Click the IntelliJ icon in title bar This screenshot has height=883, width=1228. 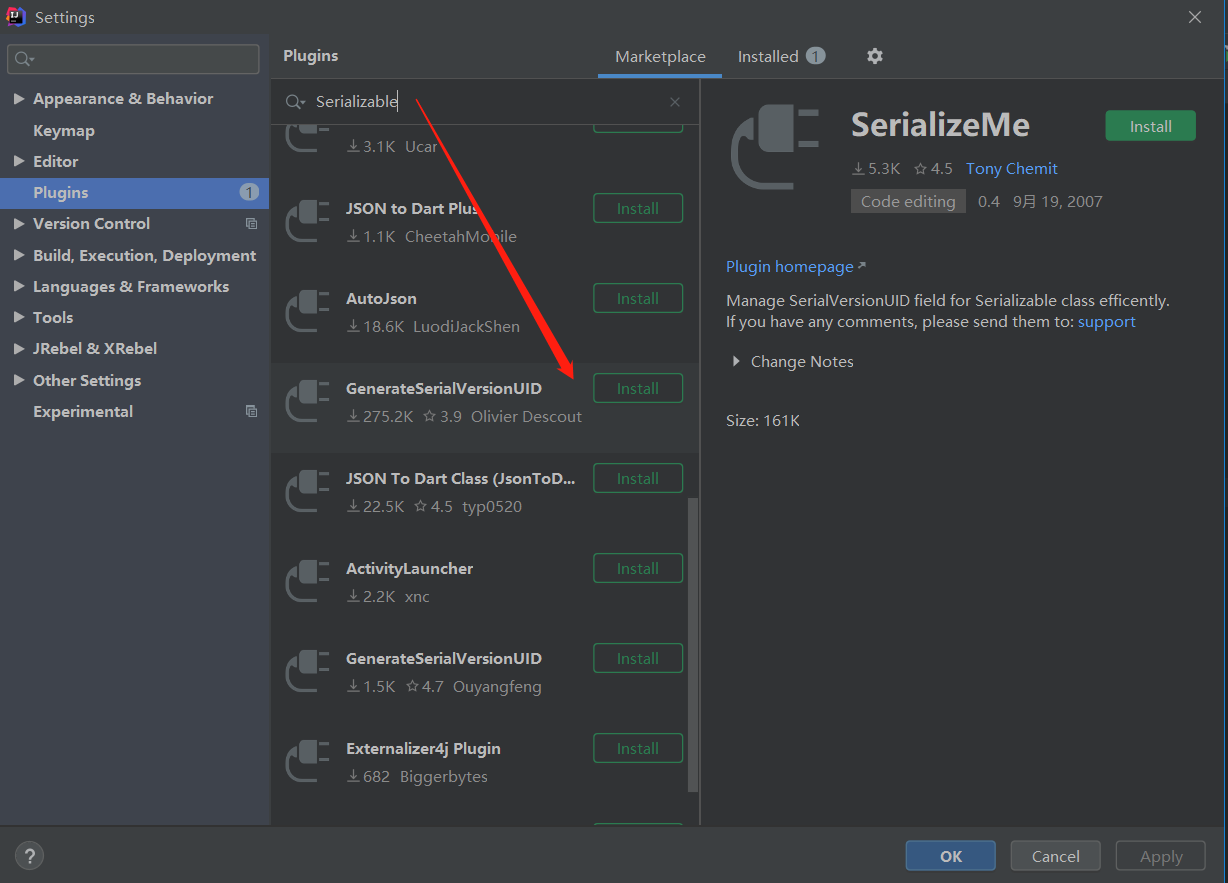coord(16,17)
